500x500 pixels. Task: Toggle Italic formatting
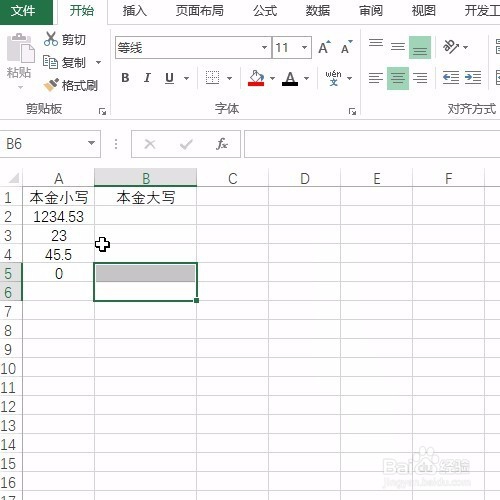pos(147,78)
